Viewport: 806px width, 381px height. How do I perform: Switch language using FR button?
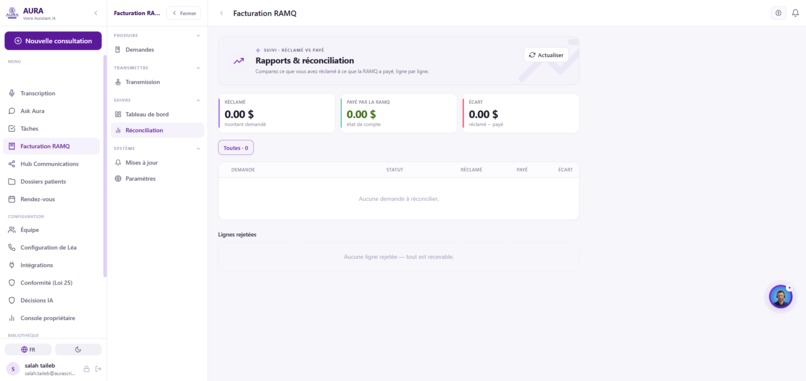click(28, 350)
